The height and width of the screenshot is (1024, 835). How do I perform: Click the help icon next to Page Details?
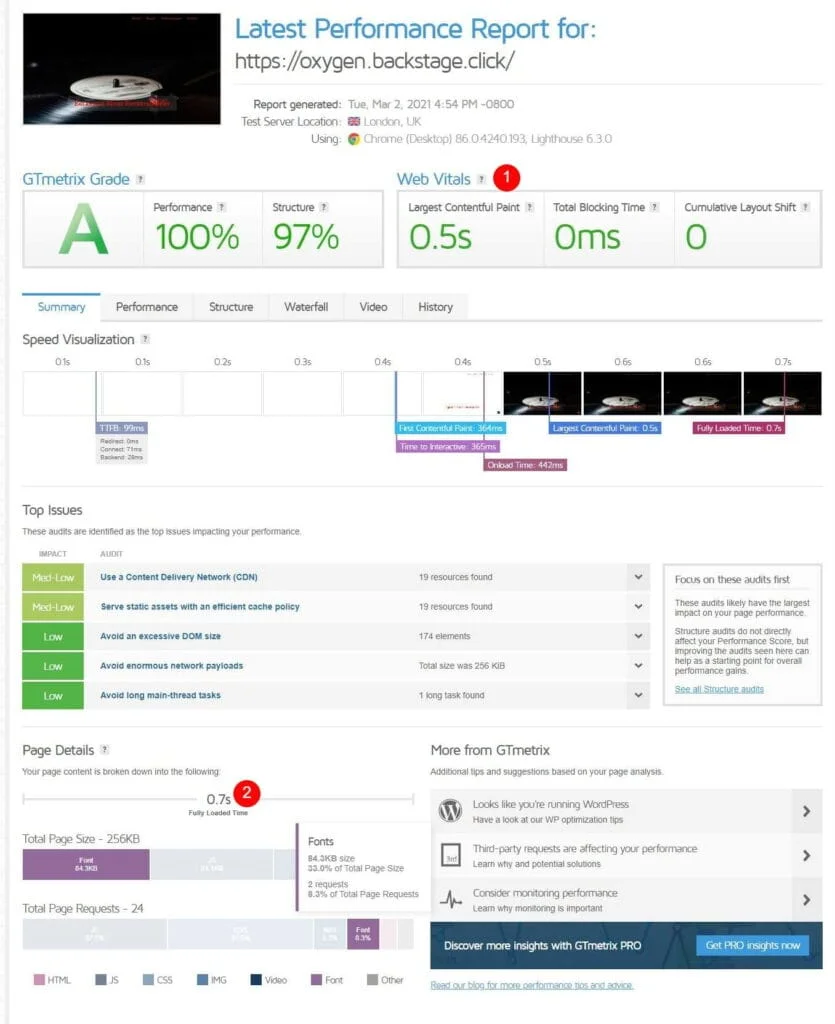click(105, 750)
